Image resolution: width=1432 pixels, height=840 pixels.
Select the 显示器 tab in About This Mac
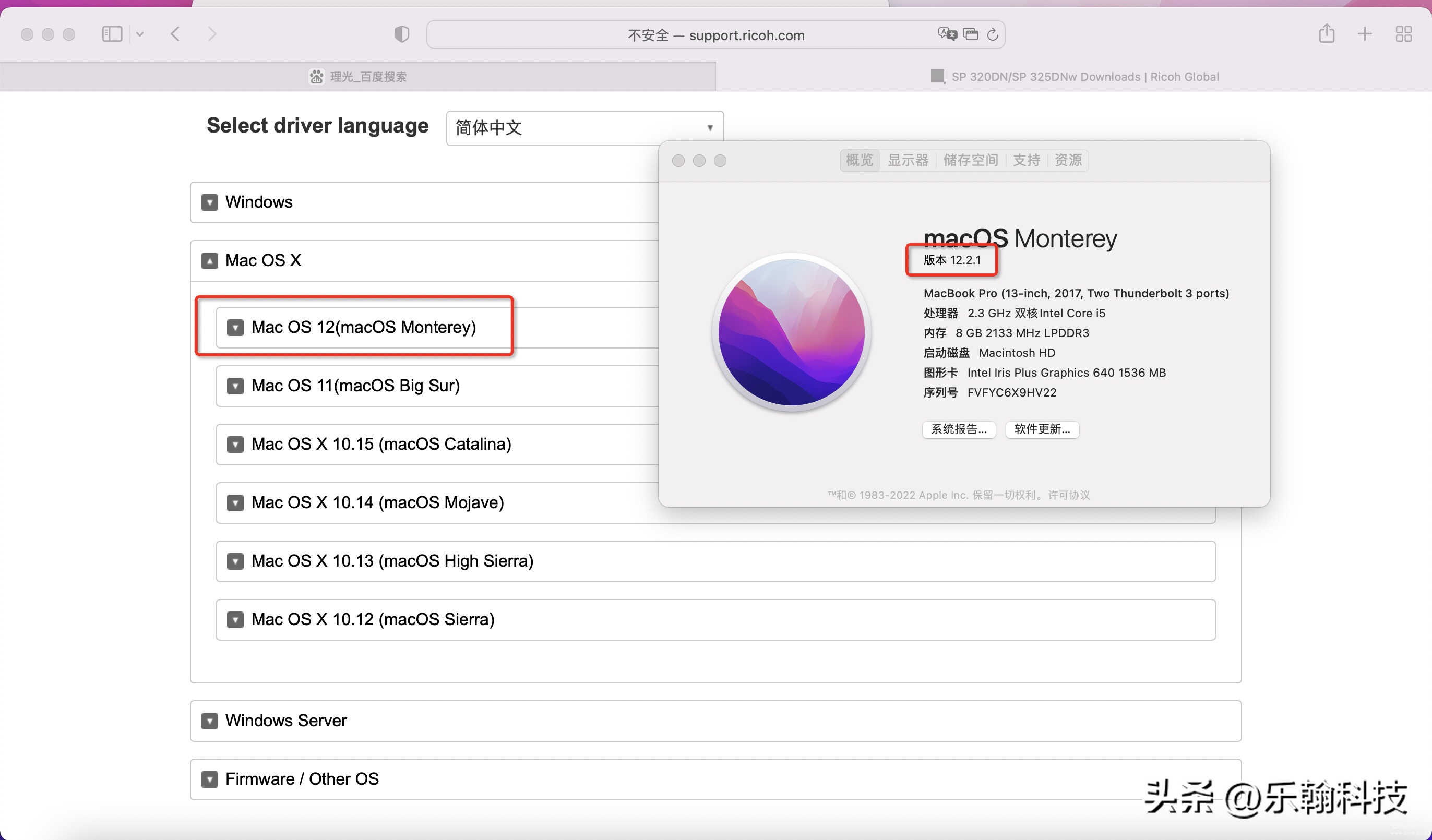coord(908,160)
